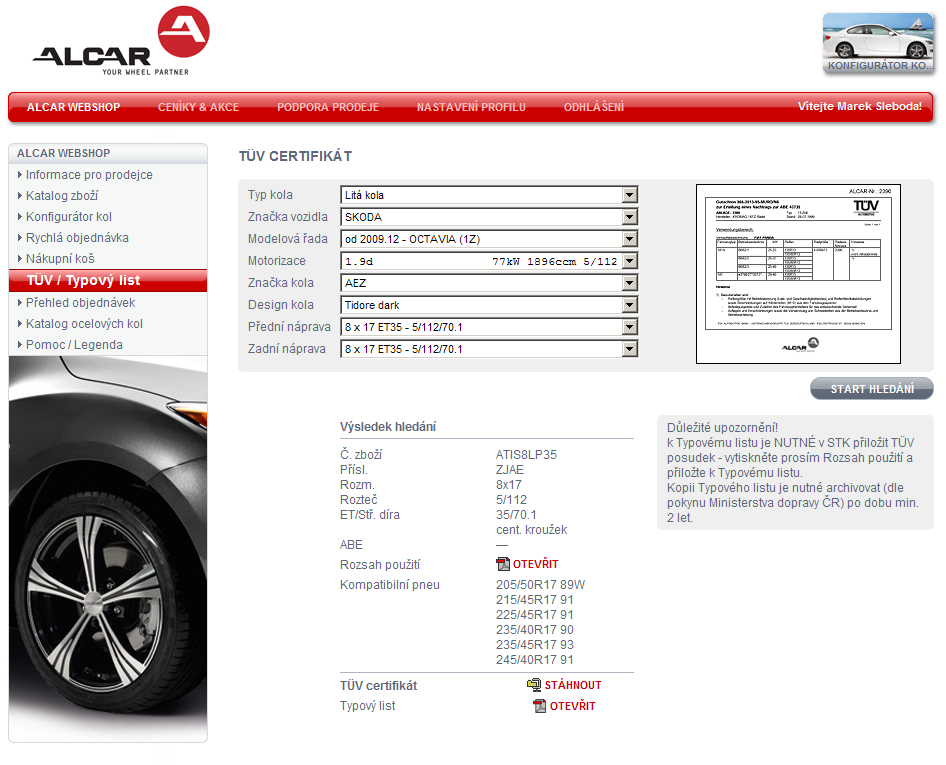The image size is (946, 765).
Task: Click OTEVŘIT link for Rozsah použití
Action: (536, 564)
